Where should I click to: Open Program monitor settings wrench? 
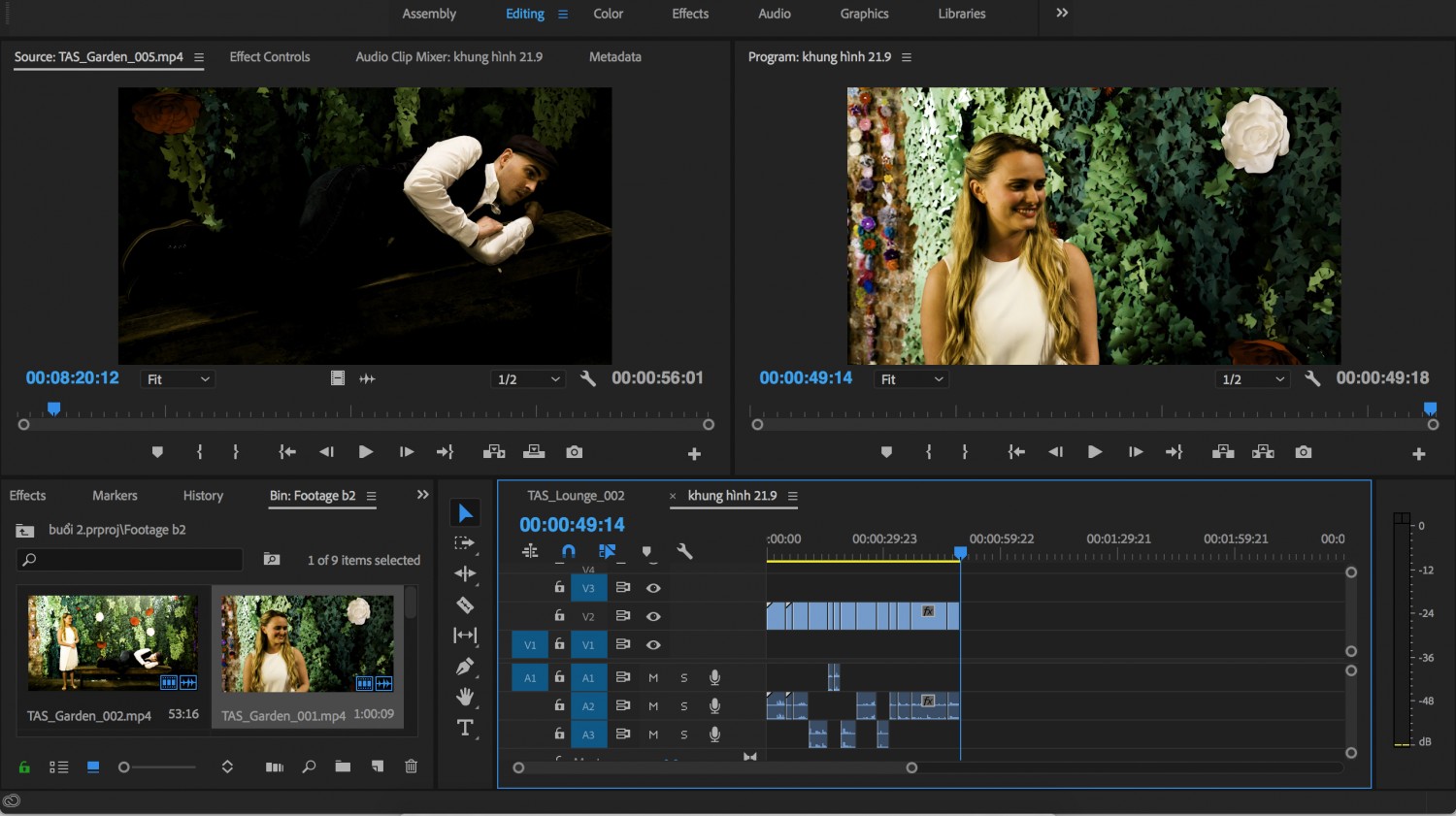click(1312, 378)
